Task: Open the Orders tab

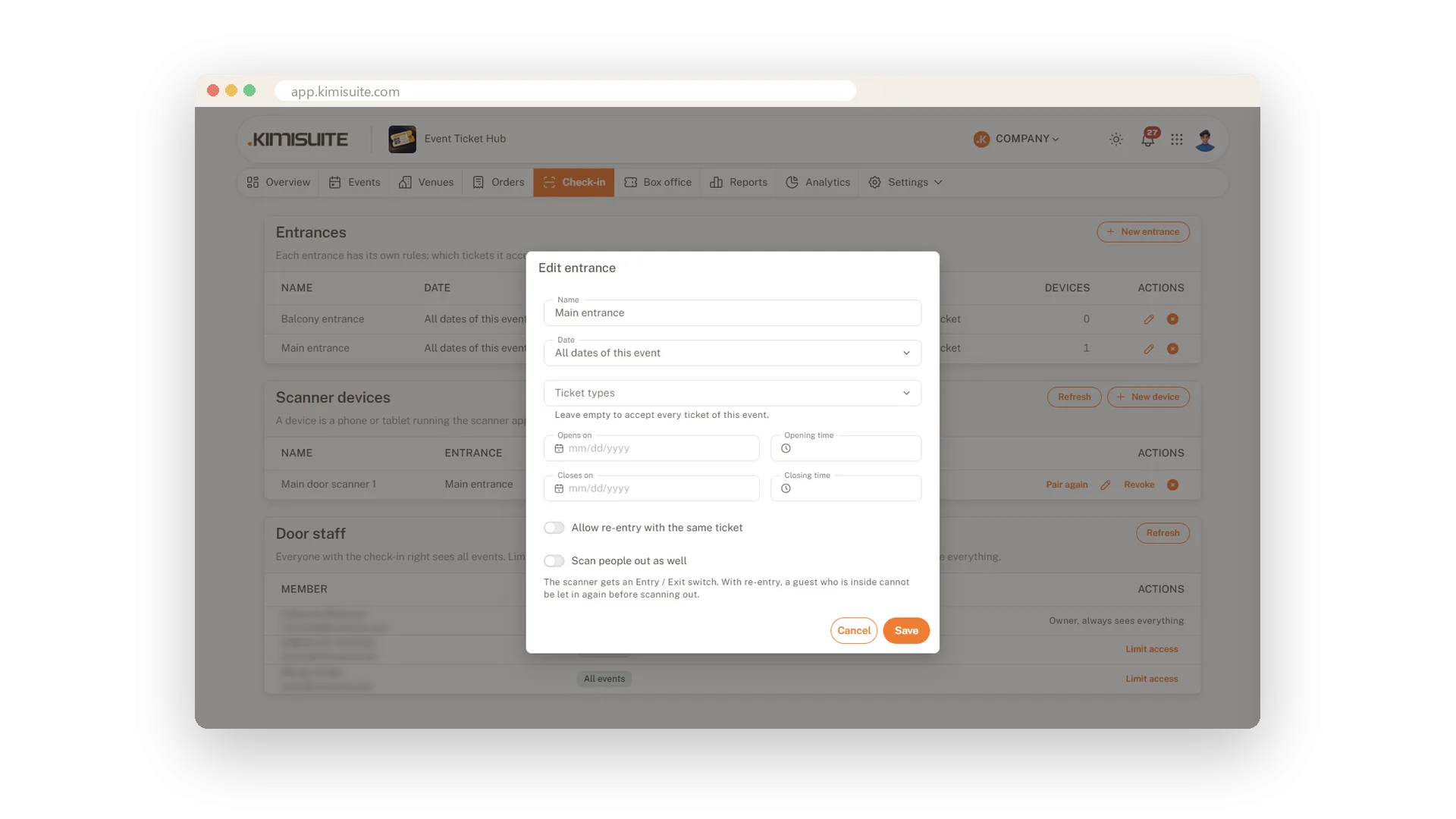Action: 497,183
